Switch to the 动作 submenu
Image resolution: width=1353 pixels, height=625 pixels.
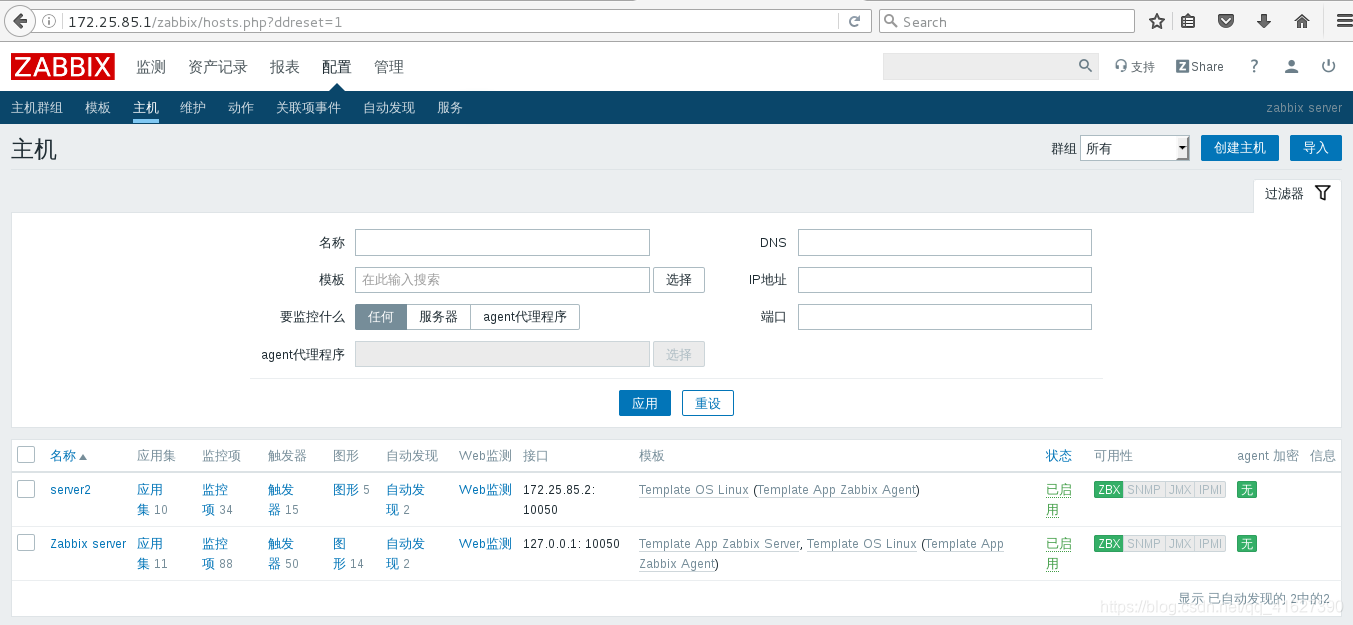pyautogui.click(x=241, y=108)
